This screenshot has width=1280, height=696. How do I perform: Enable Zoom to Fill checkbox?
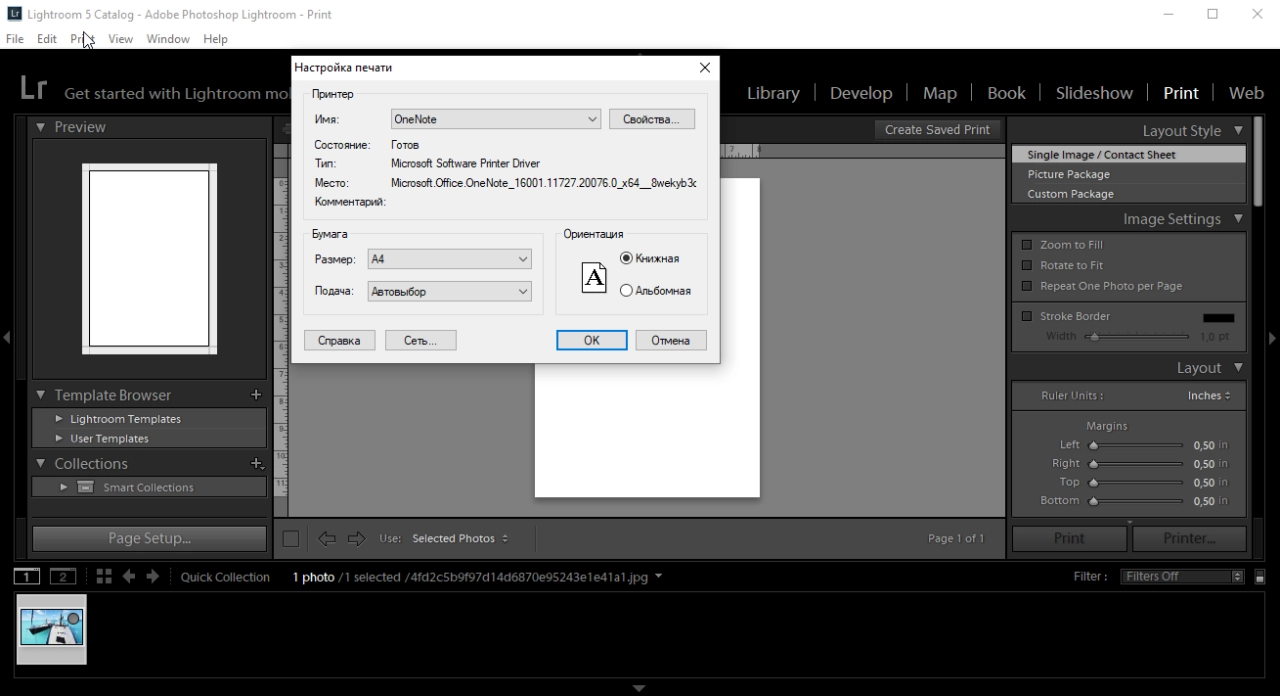point(1026,245)
